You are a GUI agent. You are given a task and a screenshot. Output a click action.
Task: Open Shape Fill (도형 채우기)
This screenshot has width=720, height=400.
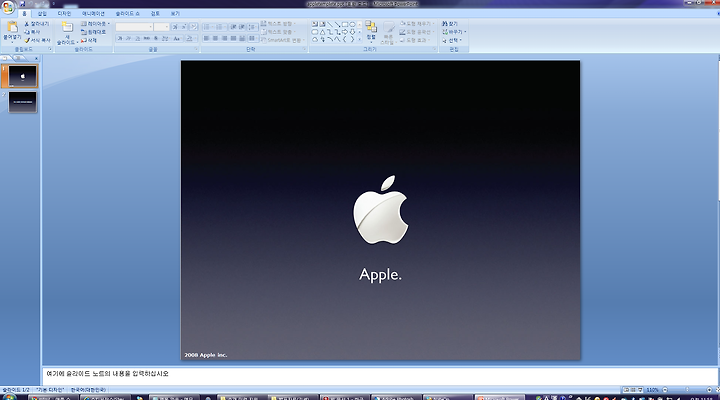coord(417,23)
